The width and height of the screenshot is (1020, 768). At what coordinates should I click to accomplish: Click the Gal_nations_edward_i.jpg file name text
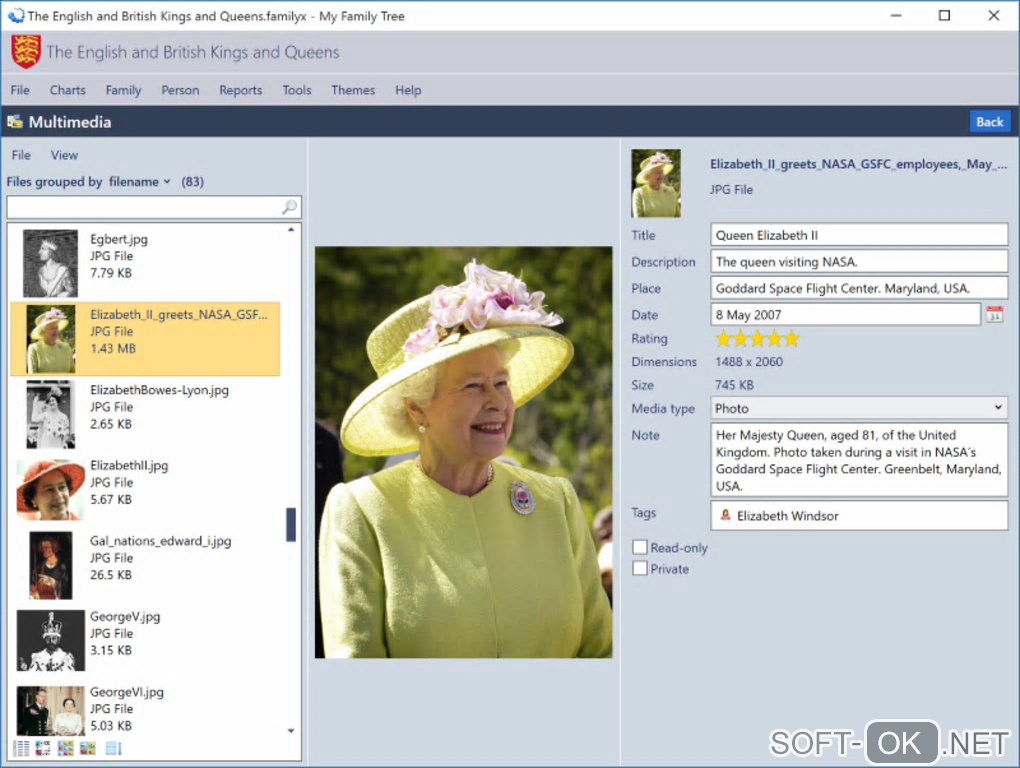click(x=161, y=541)
